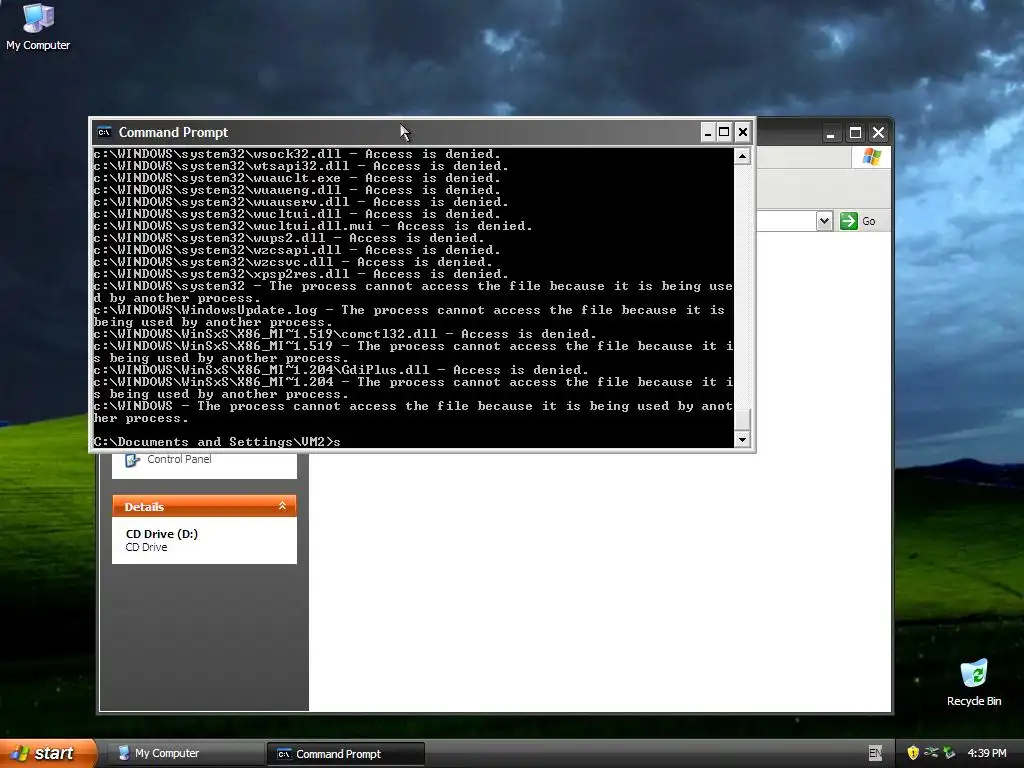Click the Control Panel icon in the sidebar

pyautogui.click(x=133, y=460)
